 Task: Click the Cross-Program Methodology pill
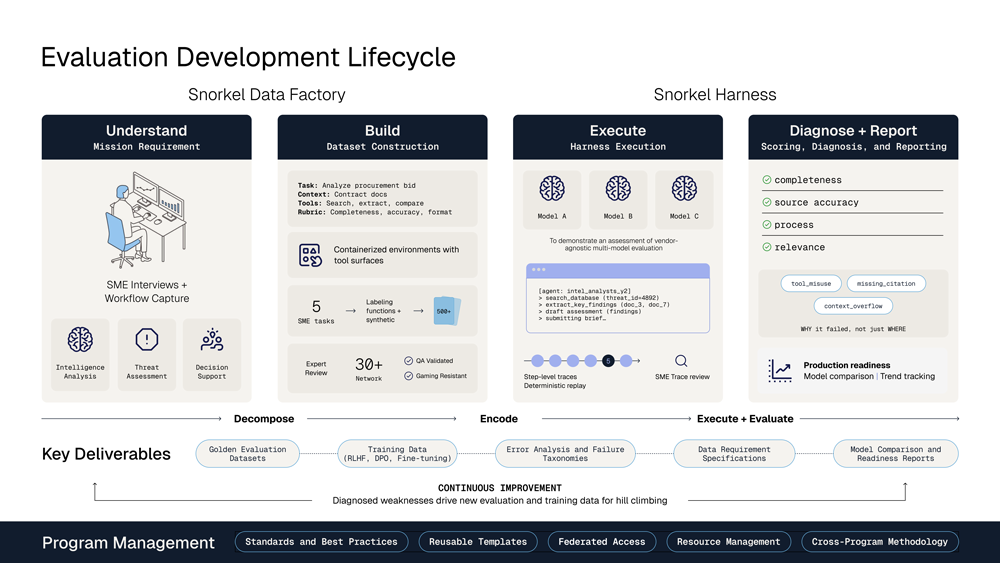[x=879, y=542]
